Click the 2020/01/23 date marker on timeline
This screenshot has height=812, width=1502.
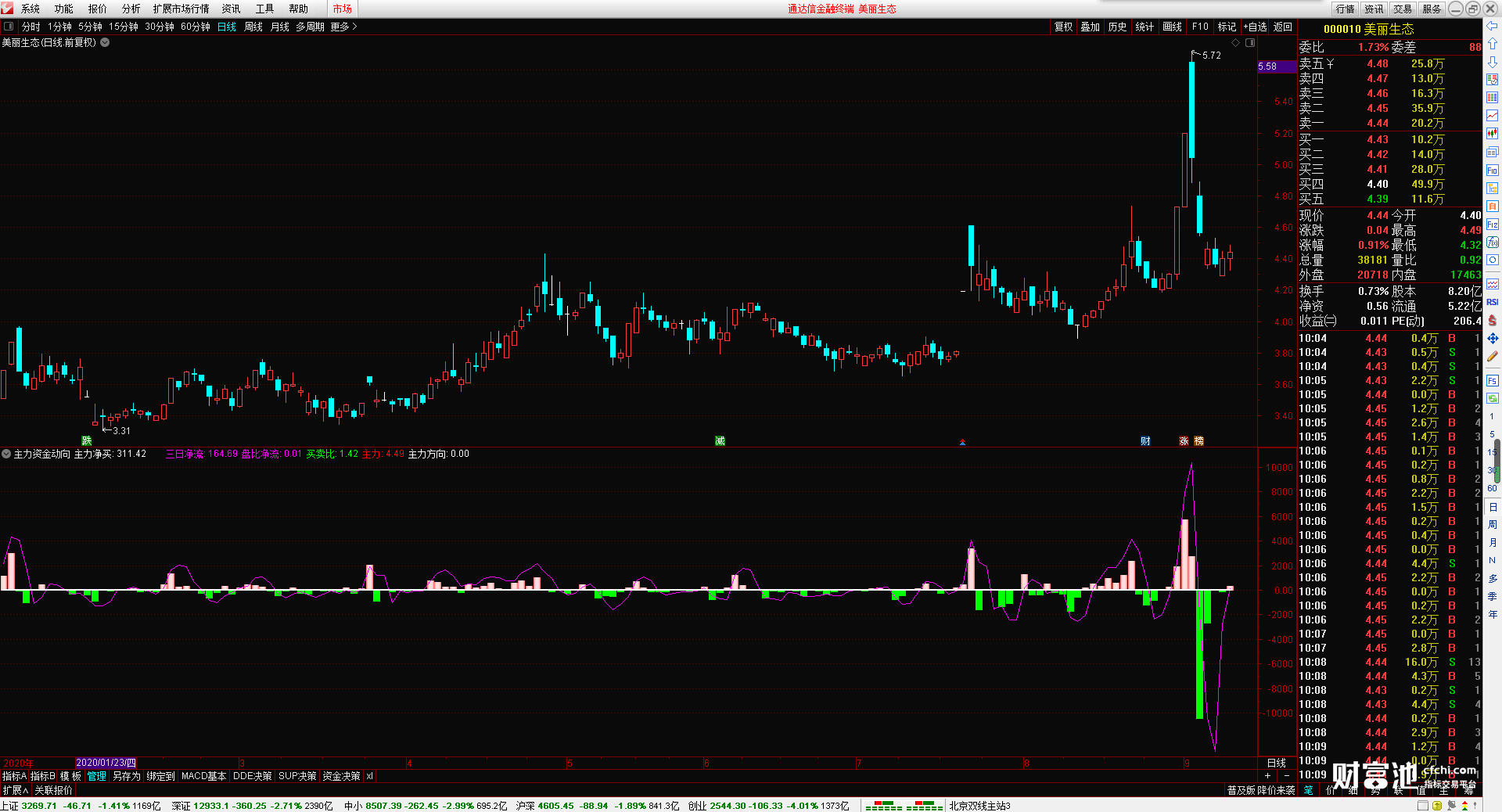106,763
